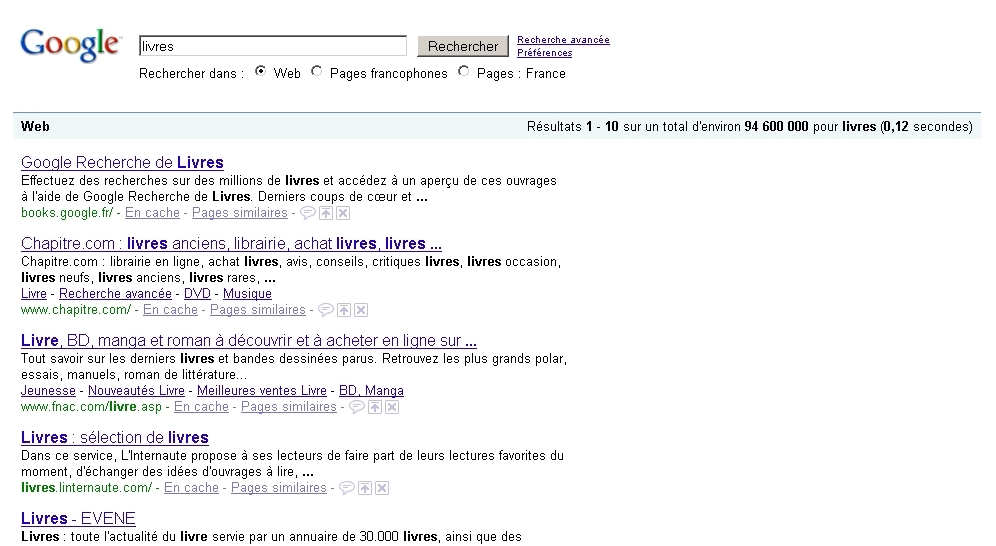Open the BD, Manga sitelink
The width and height of the screenshot is (996, 546).
point(371,390)
